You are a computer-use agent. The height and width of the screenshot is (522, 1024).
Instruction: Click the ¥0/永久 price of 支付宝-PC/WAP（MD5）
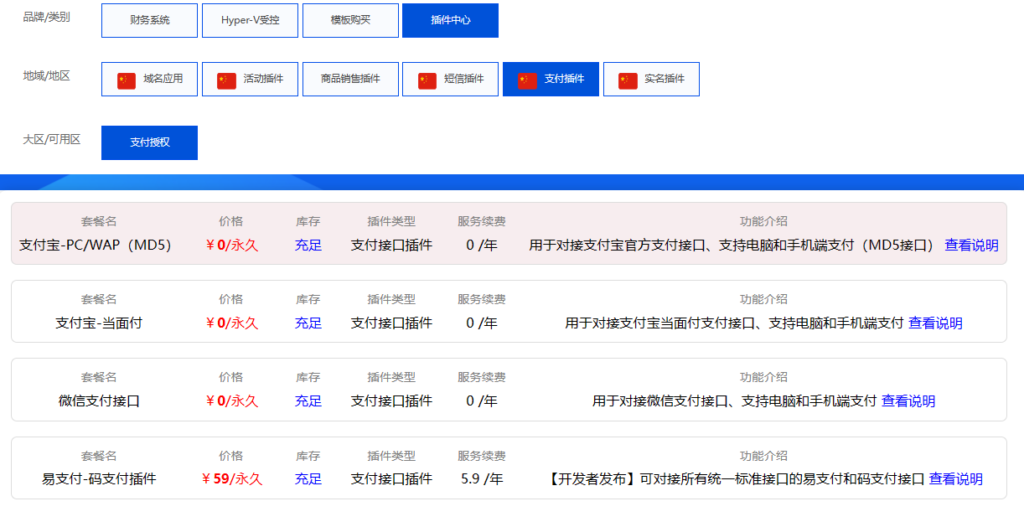click(x=232, y=245)
